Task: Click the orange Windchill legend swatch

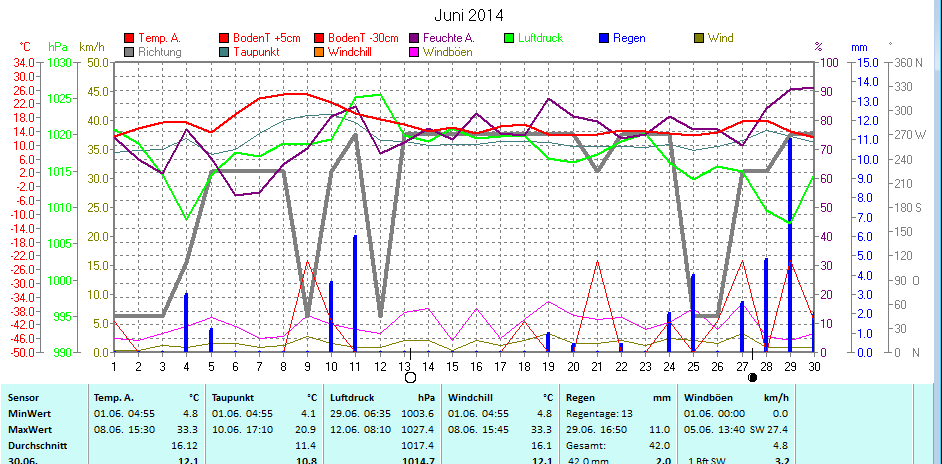Action: coord(318,52)
